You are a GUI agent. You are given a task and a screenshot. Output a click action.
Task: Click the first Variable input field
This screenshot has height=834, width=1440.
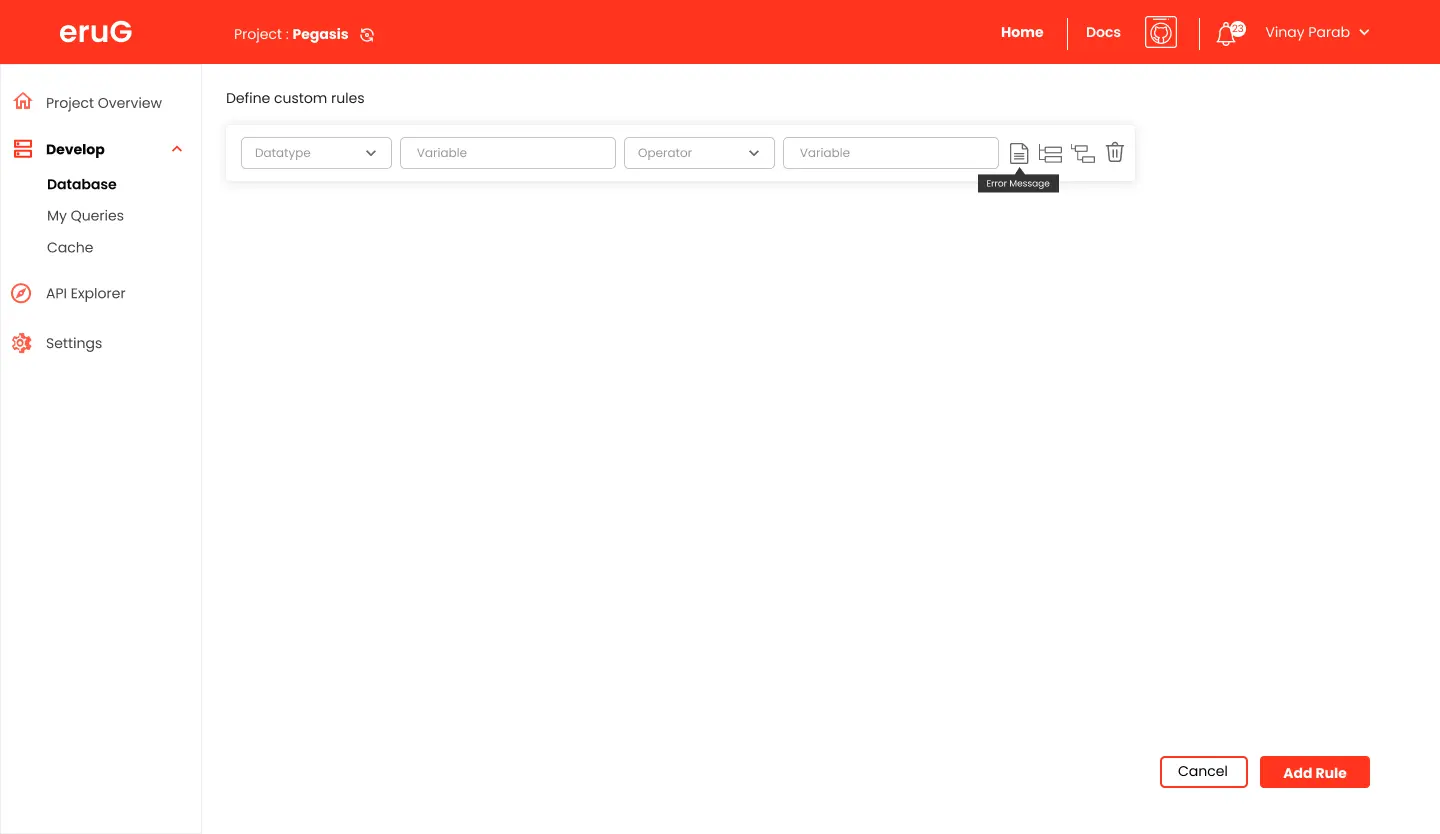[507, 153]
